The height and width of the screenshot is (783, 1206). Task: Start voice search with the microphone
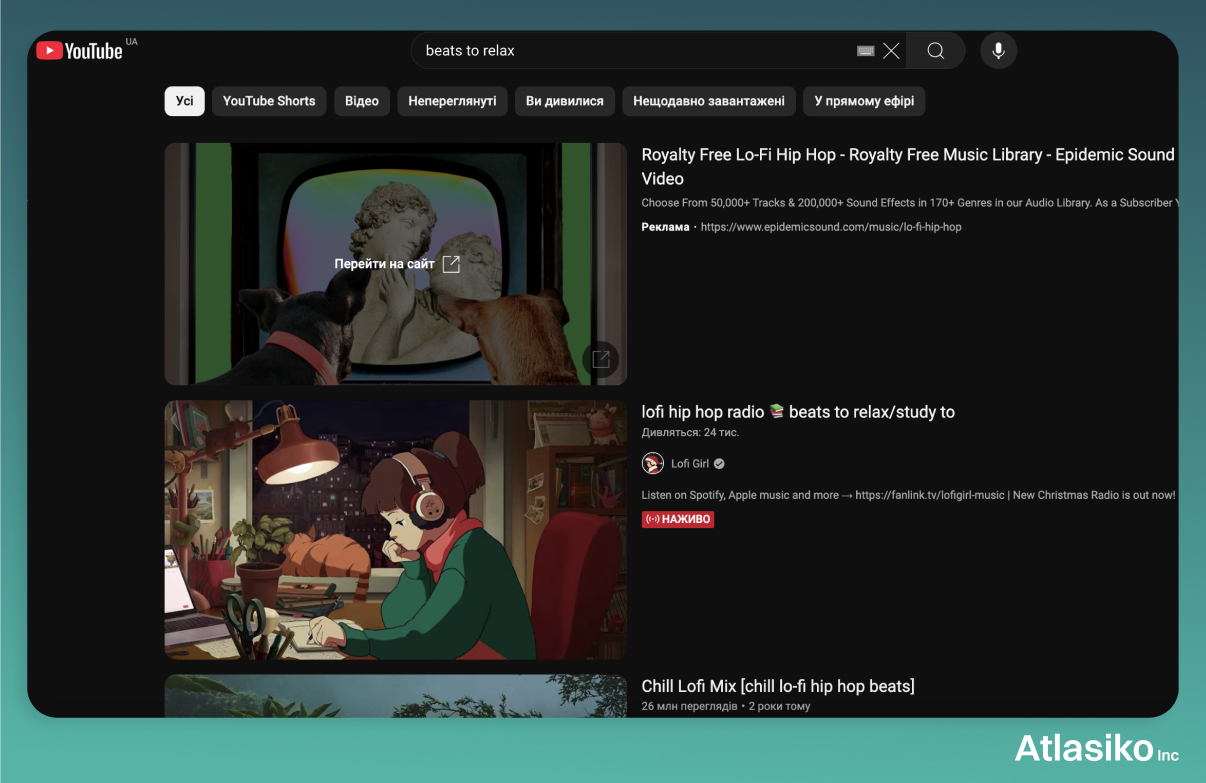(x=998, y=51)
